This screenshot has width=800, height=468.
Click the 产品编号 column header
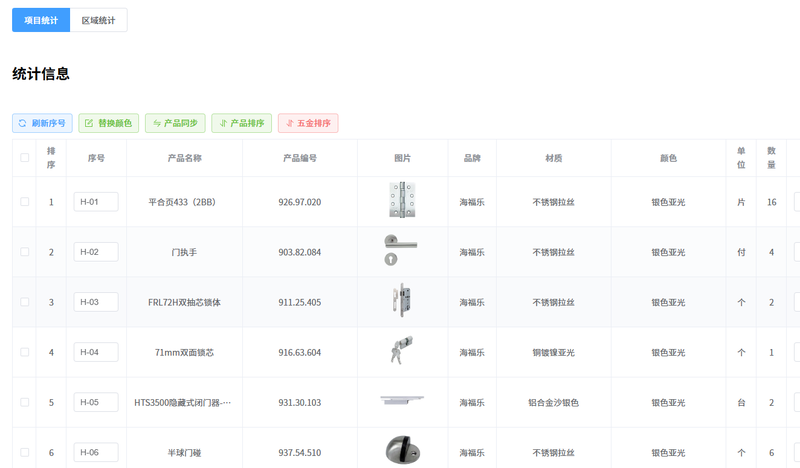point(300,158)
